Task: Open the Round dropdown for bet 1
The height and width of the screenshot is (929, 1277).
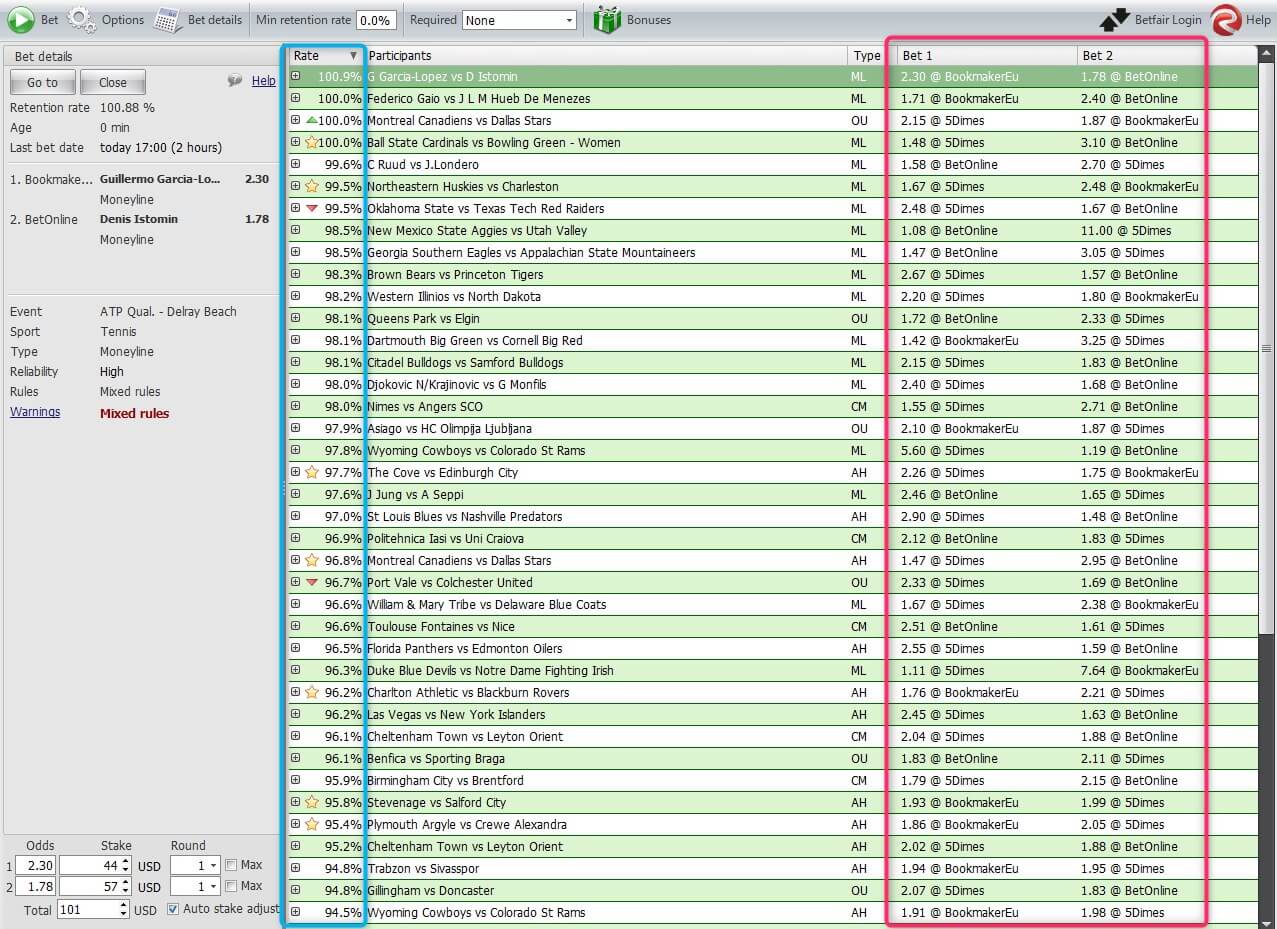Action: click(x=195, y=865)
